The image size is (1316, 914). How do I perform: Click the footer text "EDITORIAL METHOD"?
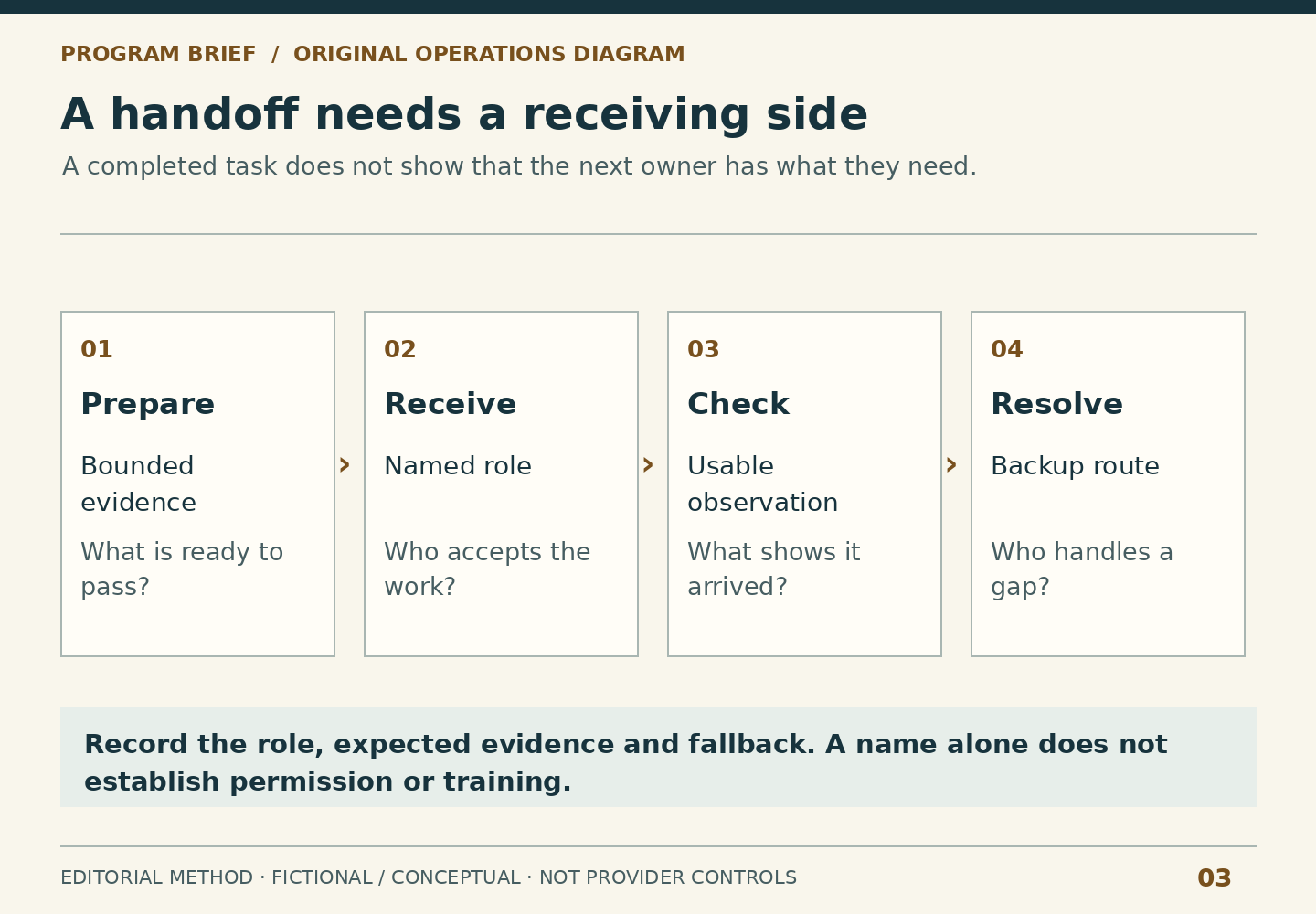click(x=156, y=878)
